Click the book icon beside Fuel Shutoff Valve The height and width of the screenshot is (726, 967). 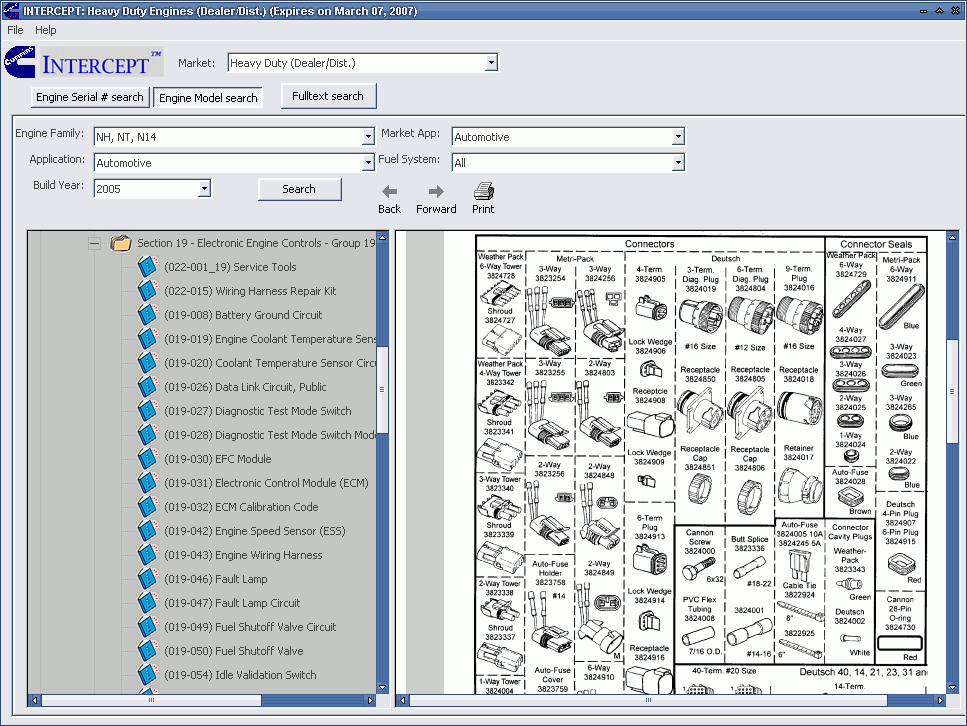coord(148,651)
